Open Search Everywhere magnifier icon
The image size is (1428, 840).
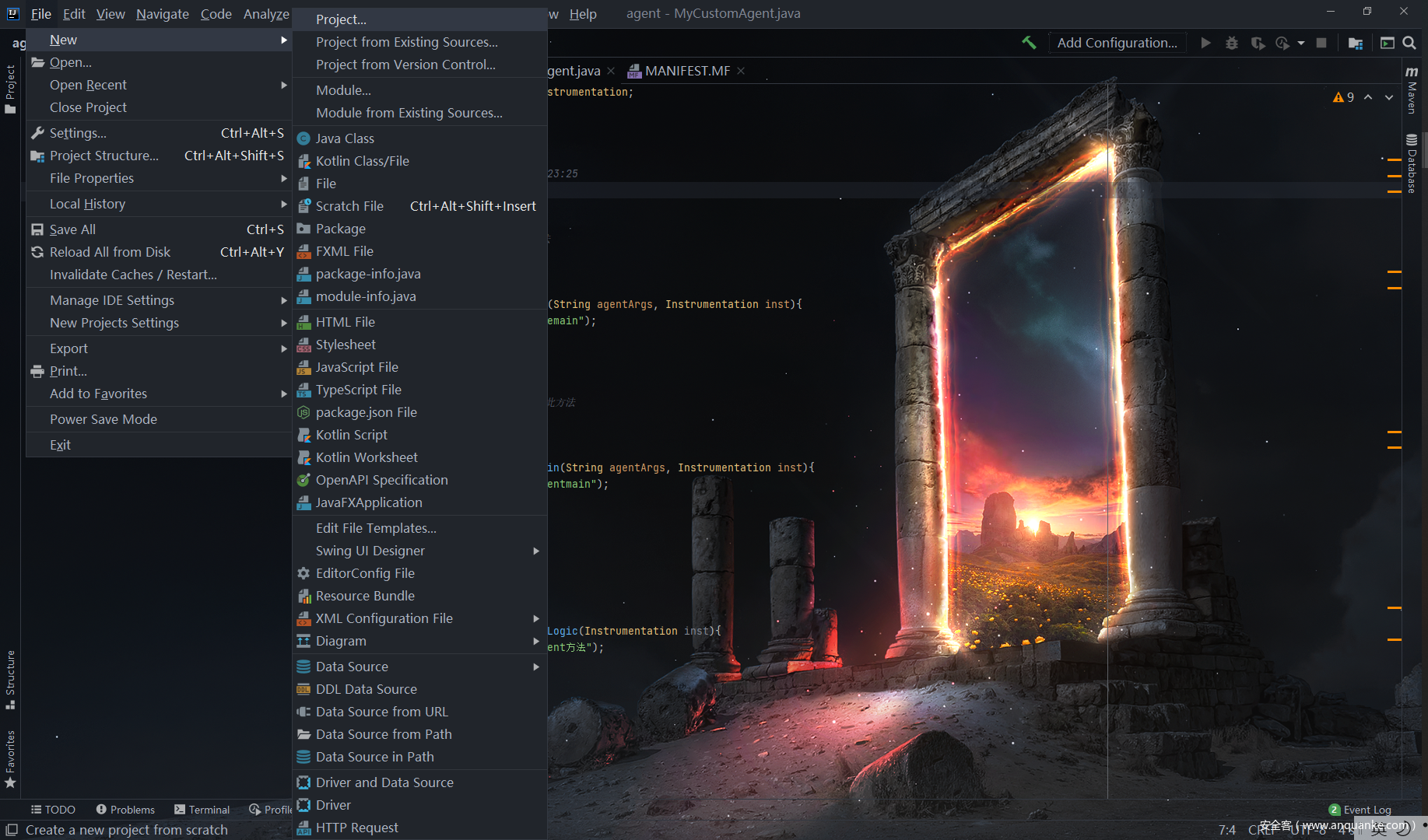click(1409, 43)
